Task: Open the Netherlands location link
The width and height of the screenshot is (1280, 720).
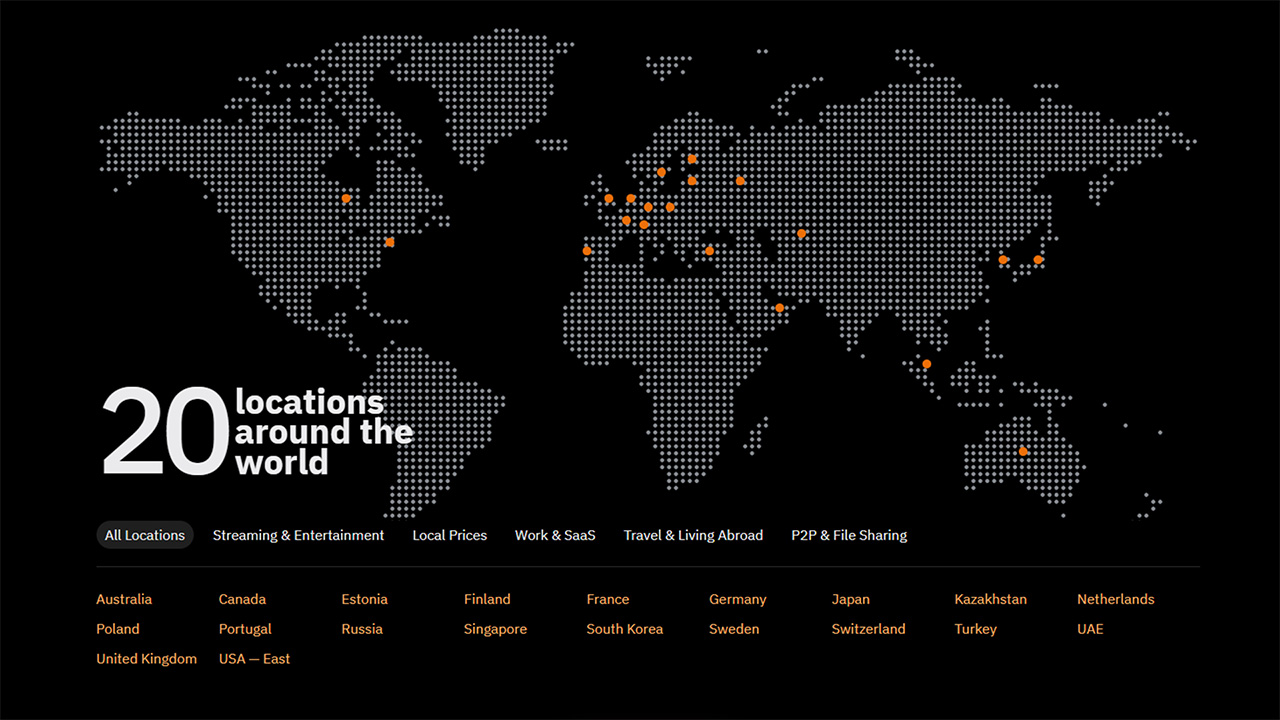Action: (x=1115, y=599)
